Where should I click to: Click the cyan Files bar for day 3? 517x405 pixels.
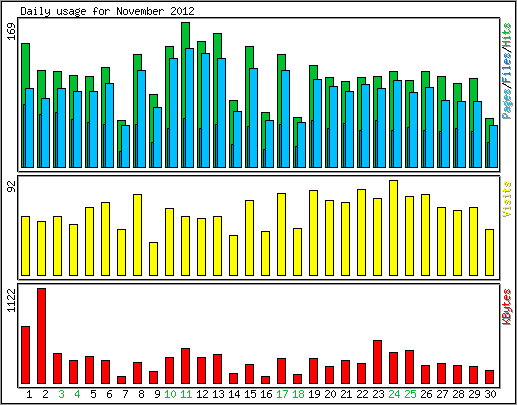[x=62, y=128]
